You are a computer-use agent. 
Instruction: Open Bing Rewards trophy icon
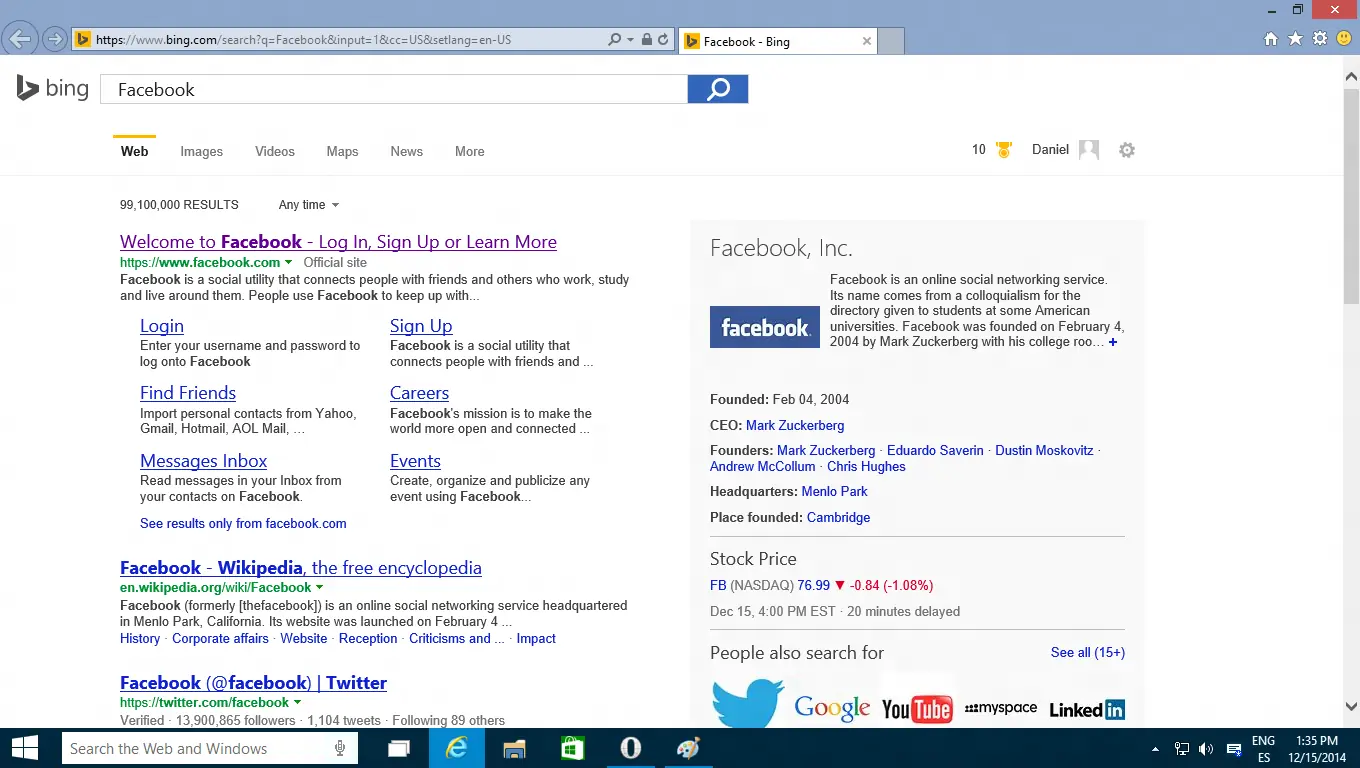coord(1003,149)
